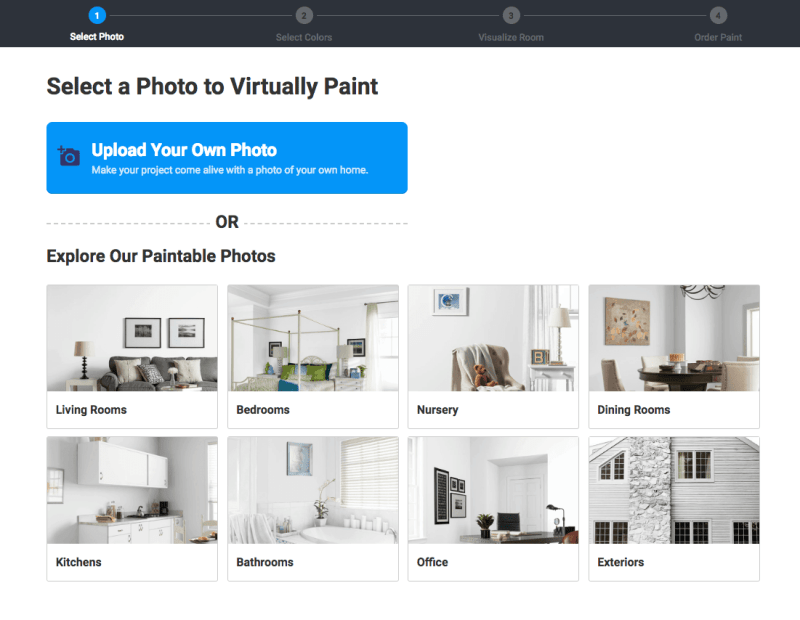The height and width of the screenshot is (620, 800).
Task: Select the Bedrooms photo thumbnail
Action: pyautogui.click(x=313, y=338)
